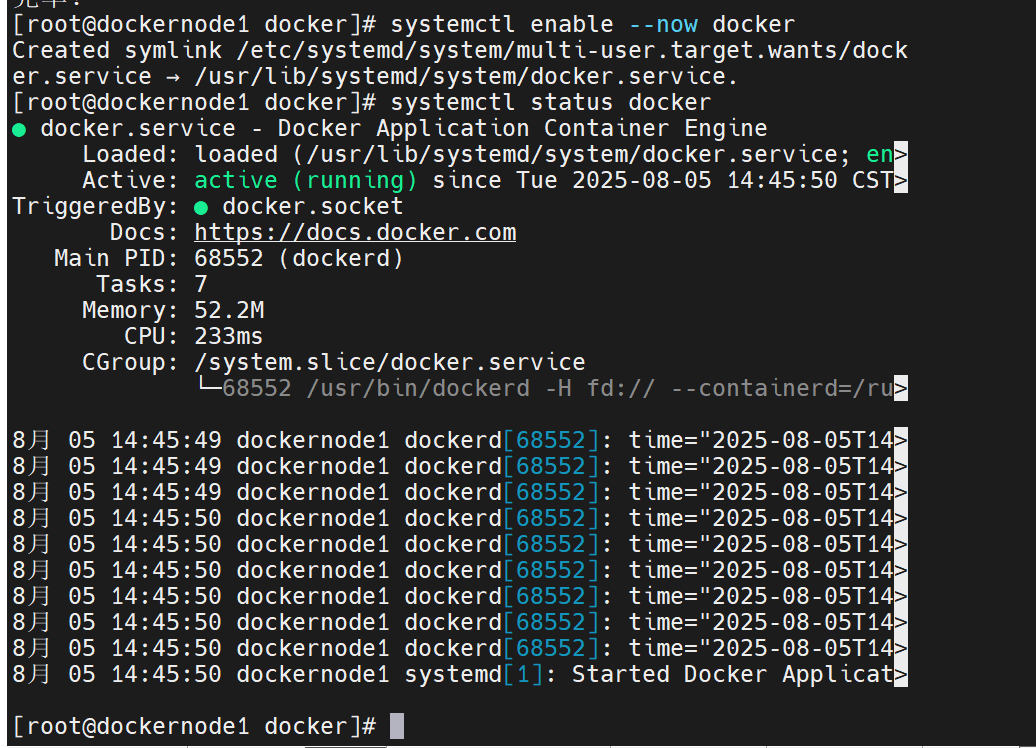The height and width of the screenshot is (748, 1036).
Task: Click the truncation marker on the /usr/bin/dockerd line
Action: coord(901,389)
